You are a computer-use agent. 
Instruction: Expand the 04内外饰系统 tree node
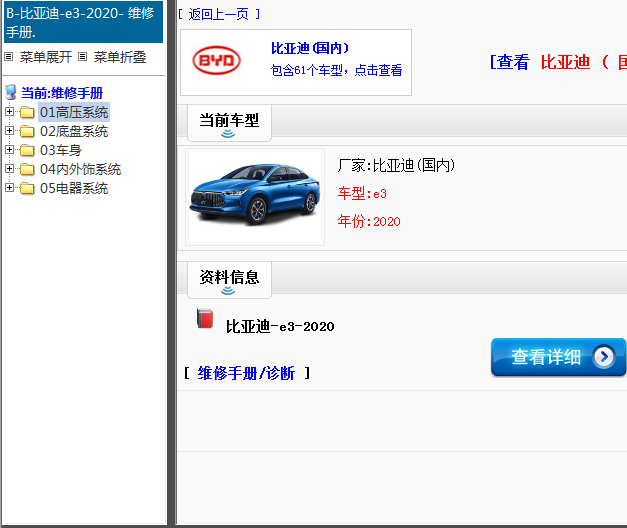tap(10, 168)
